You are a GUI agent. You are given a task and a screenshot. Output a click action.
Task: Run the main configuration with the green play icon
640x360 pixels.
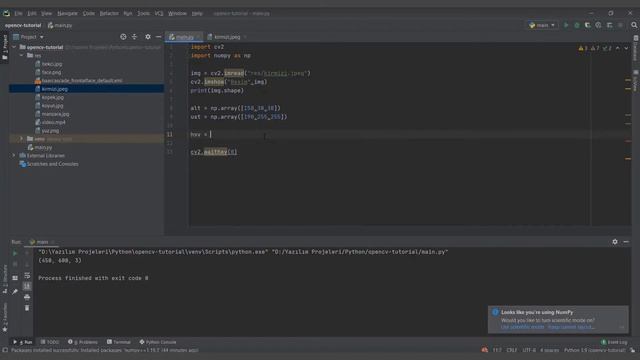pos(566,25)
